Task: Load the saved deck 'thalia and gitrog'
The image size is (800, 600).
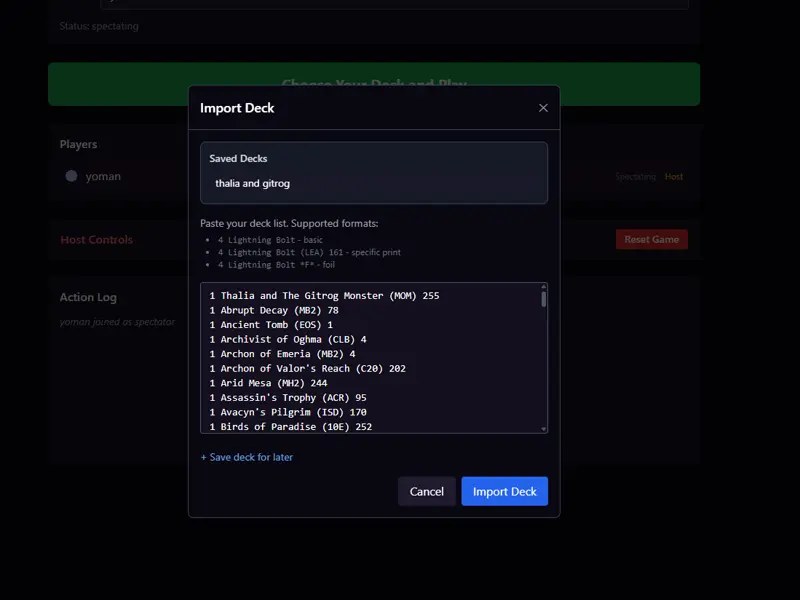Action: [x=253, y=183]
